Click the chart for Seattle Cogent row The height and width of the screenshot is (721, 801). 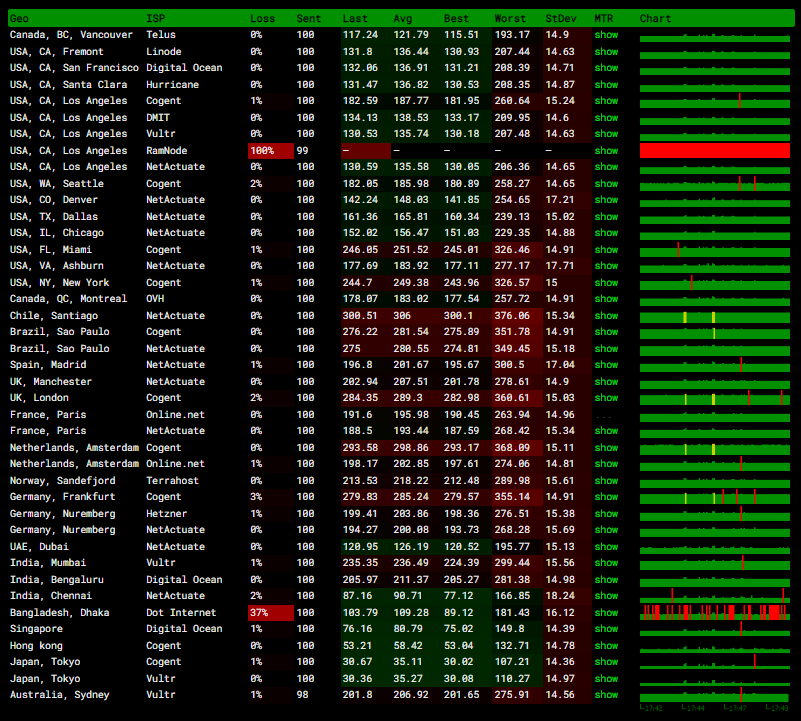click(715, 184)
